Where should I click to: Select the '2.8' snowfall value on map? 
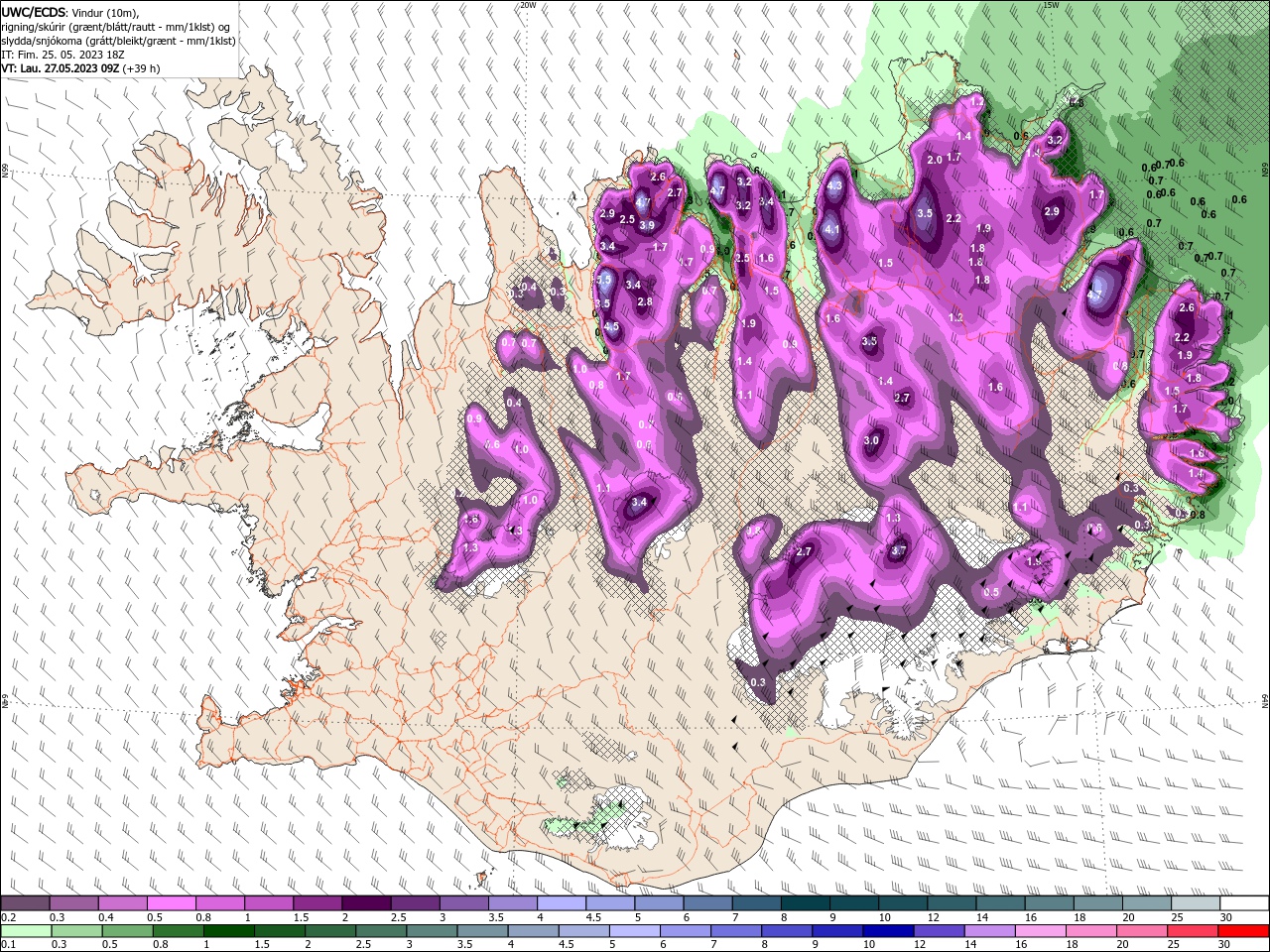(644, 301)
